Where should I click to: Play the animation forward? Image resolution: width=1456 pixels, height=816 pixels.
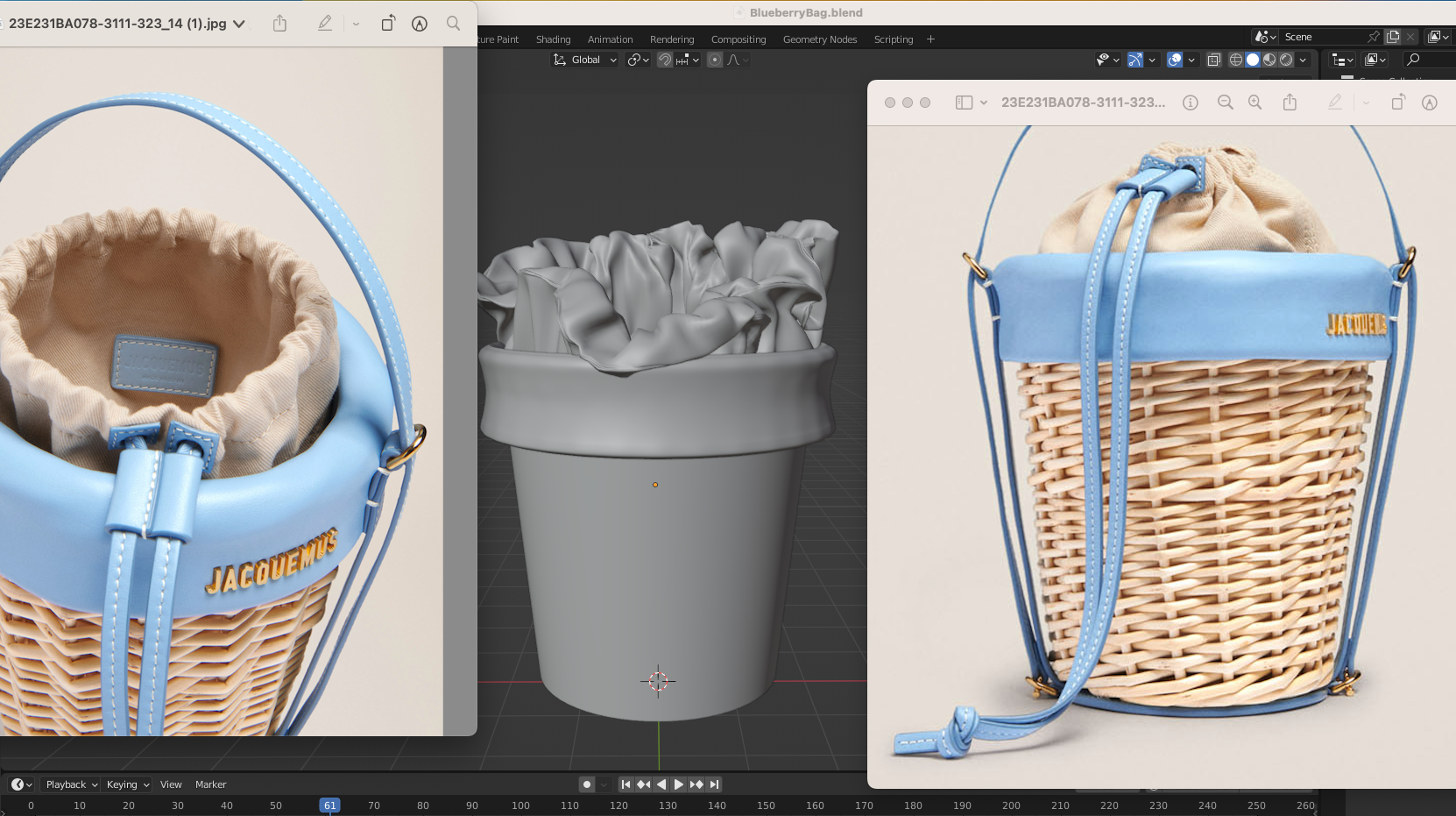pos(678,784)
